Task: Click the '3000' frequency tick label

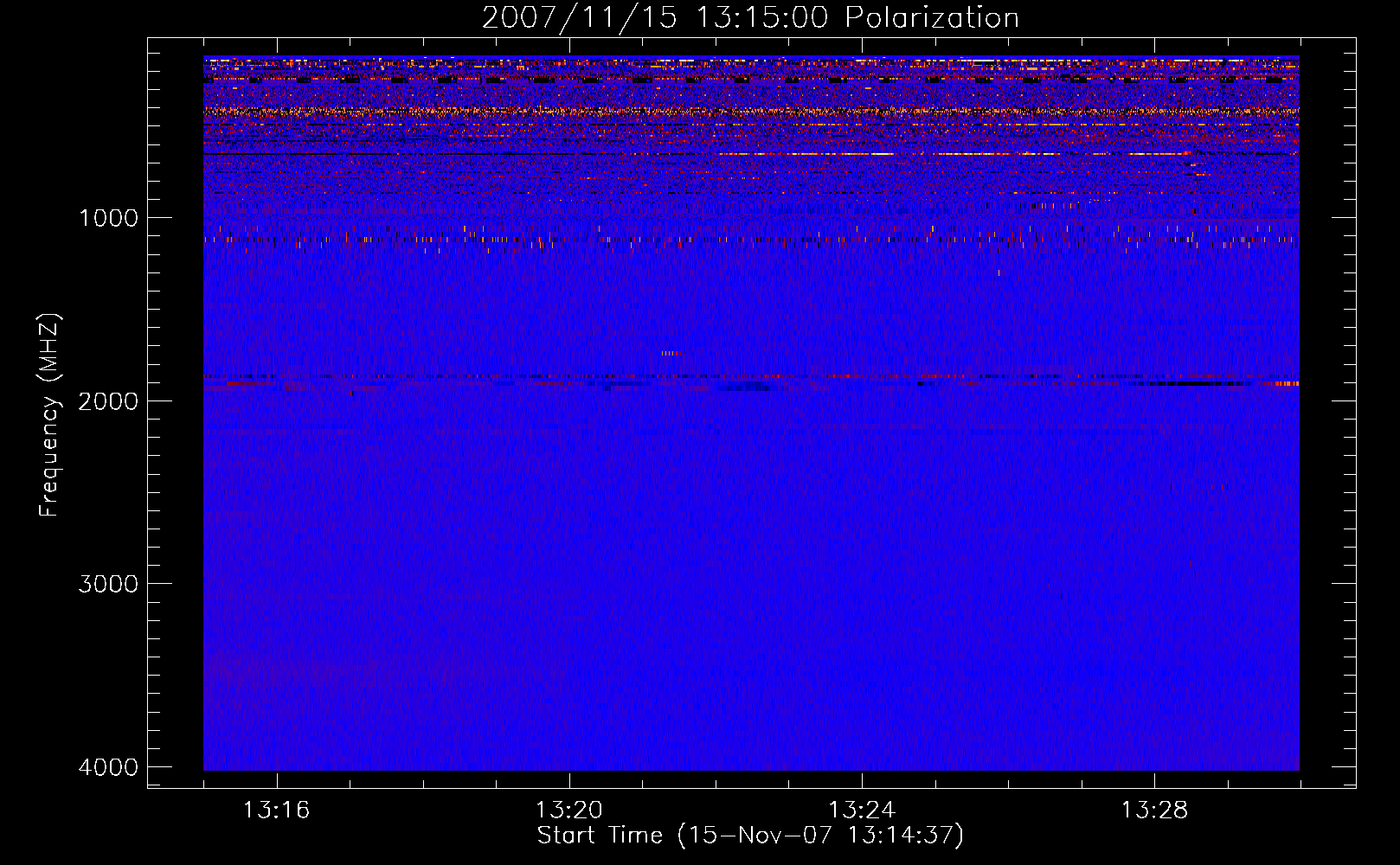Action: pyautogui.click(x=108, y=583)
